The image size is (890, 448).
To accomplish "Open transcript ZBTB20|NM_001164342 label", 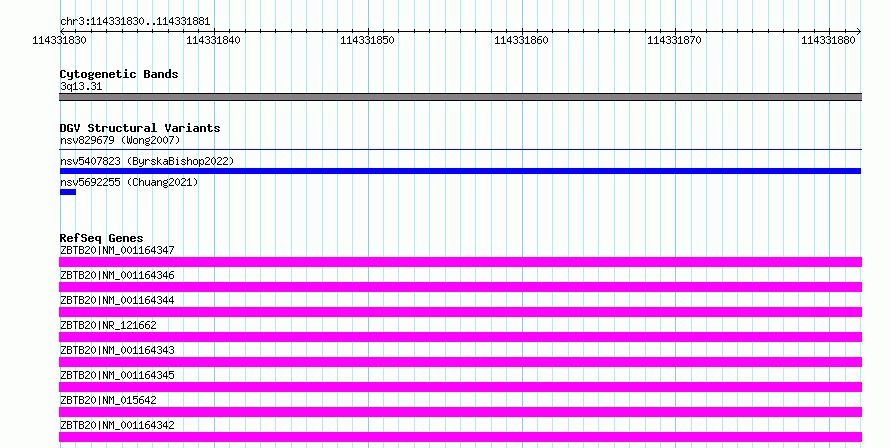I will [x=117, y=425].
